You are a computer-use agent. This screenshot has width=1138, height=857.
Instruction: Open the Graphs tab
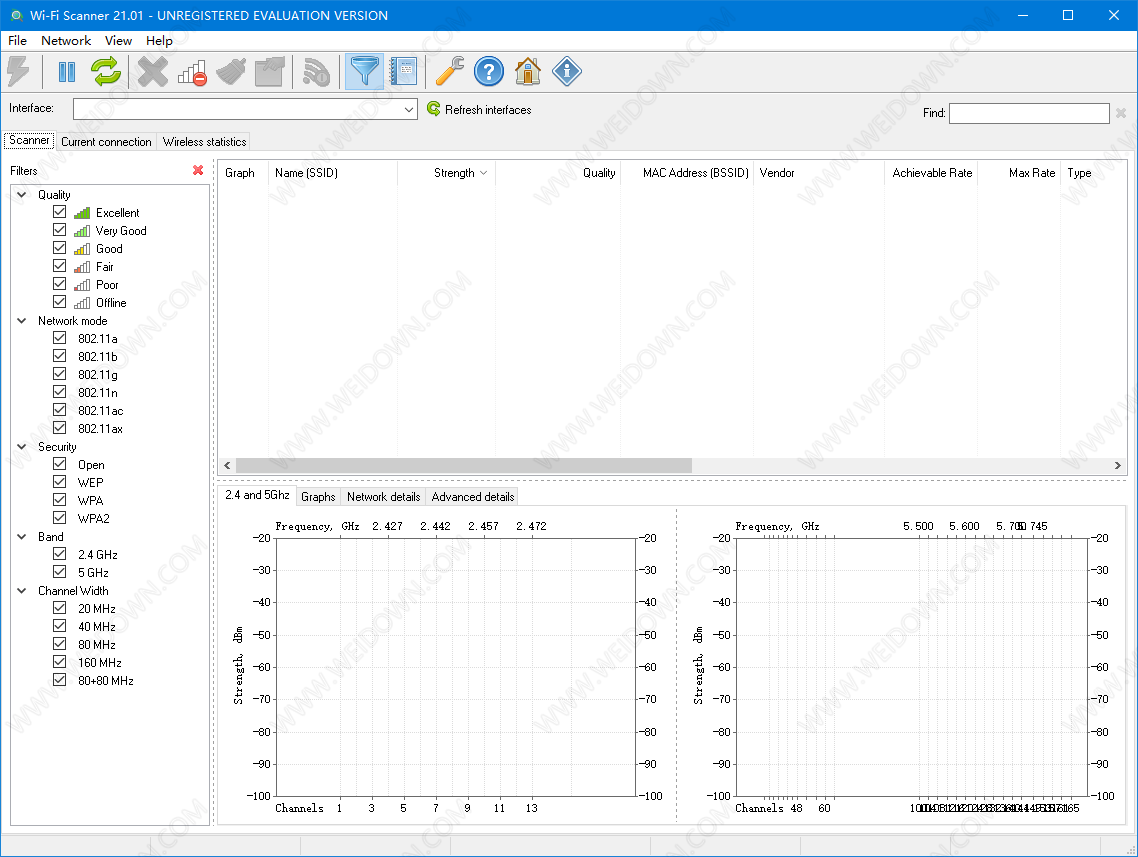pyautogui.click(x=318, y=496)
